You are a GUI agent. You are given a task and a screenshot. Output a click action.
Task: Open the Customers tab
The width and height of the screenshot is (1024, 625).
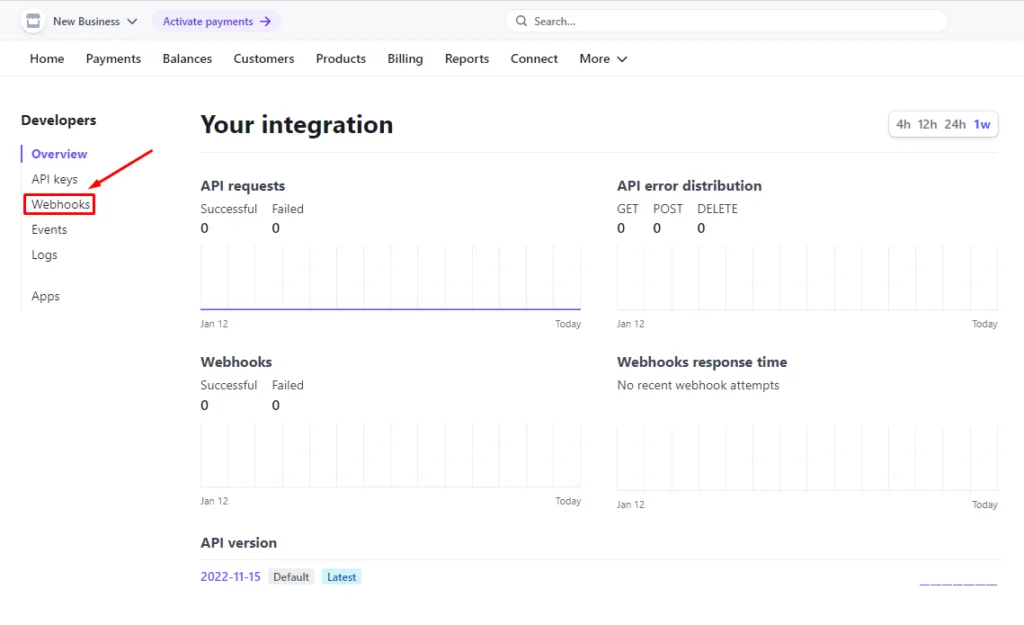pos(264,59)
